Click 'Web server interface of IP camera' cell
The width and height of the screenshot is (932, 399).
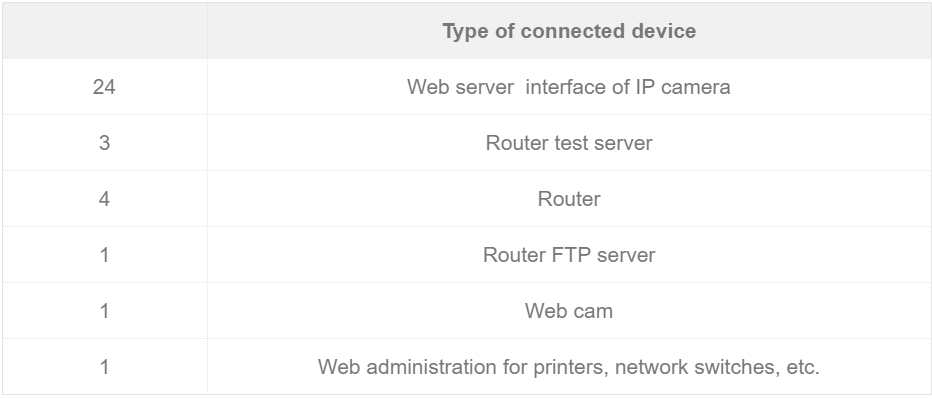point(569,87)
